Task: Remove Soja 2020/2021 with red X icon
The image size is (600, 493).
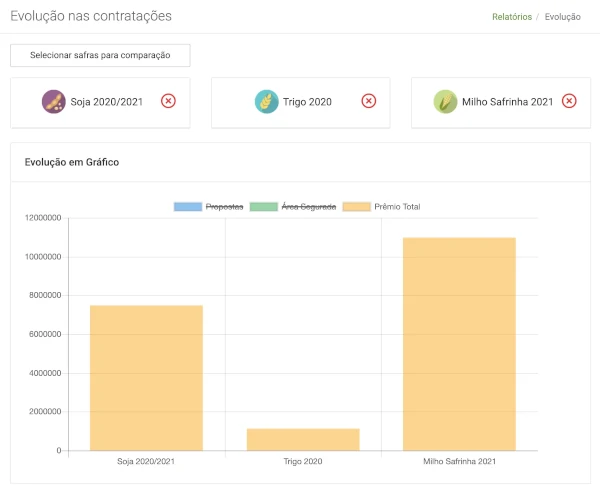Action: pyautogui.click(x=168, y=101)
